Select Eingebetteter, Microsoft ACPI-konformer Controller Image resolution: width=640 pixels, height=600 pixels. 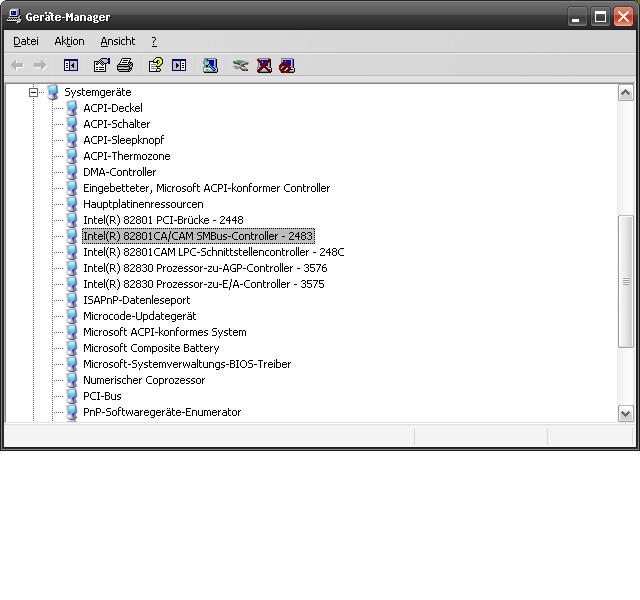pos(207,188)
